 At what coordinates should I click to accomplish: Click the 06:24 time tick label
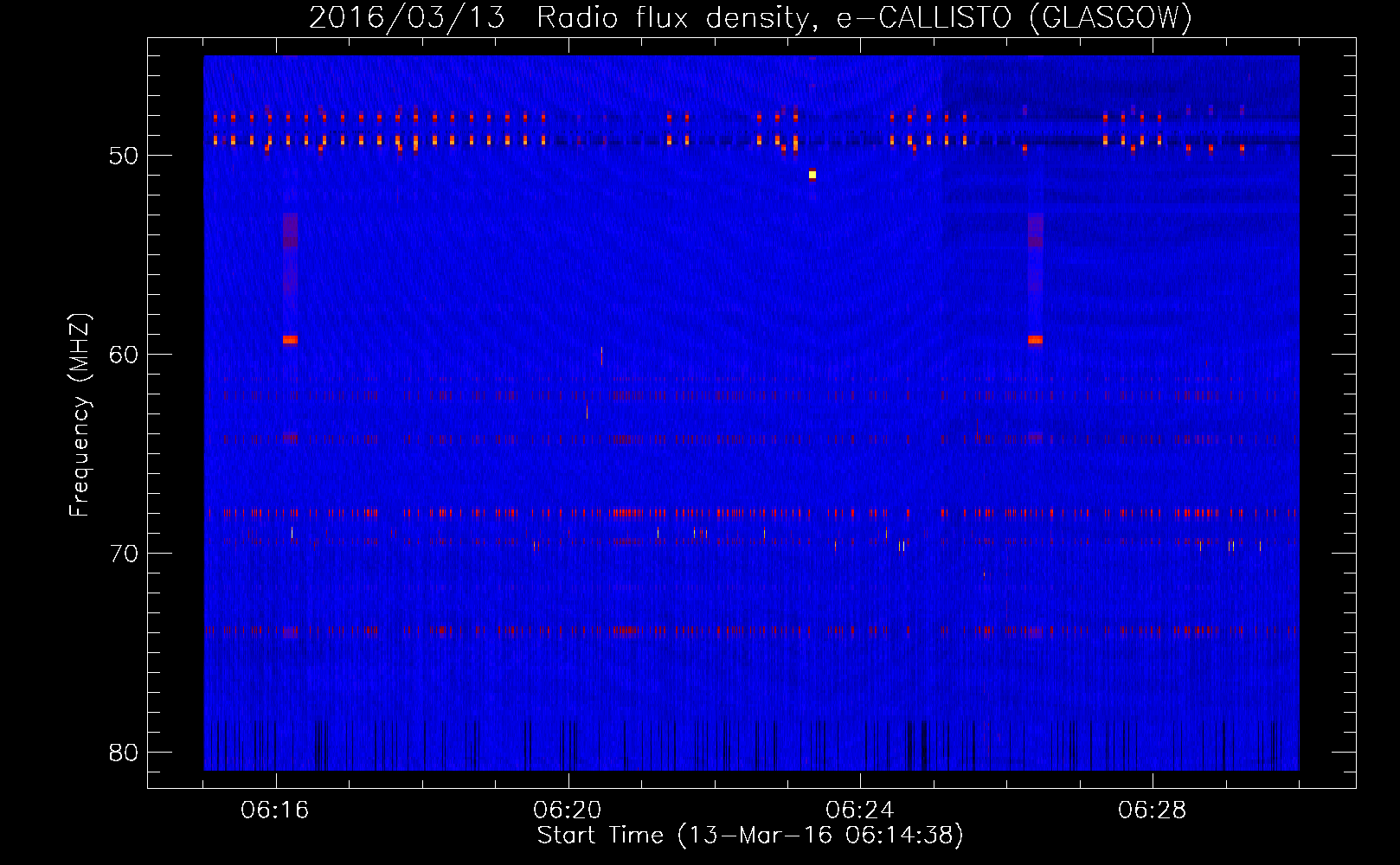[x=860, y=811]
